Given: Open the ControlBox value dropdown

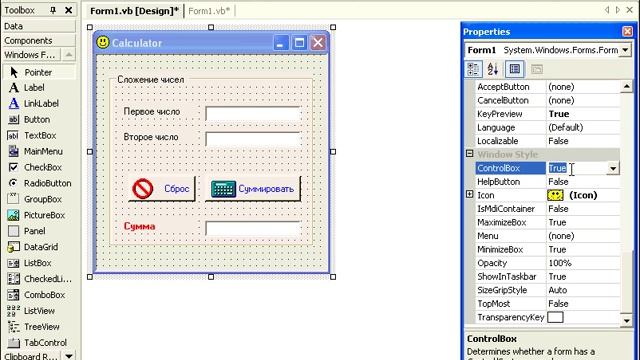Looking at the screenshot, I should click(x=613, y=168).
